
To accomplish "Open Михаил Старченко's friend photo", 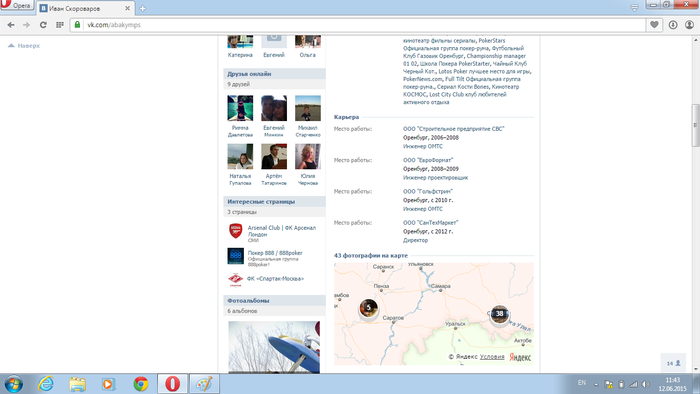I will pos(308,108).
